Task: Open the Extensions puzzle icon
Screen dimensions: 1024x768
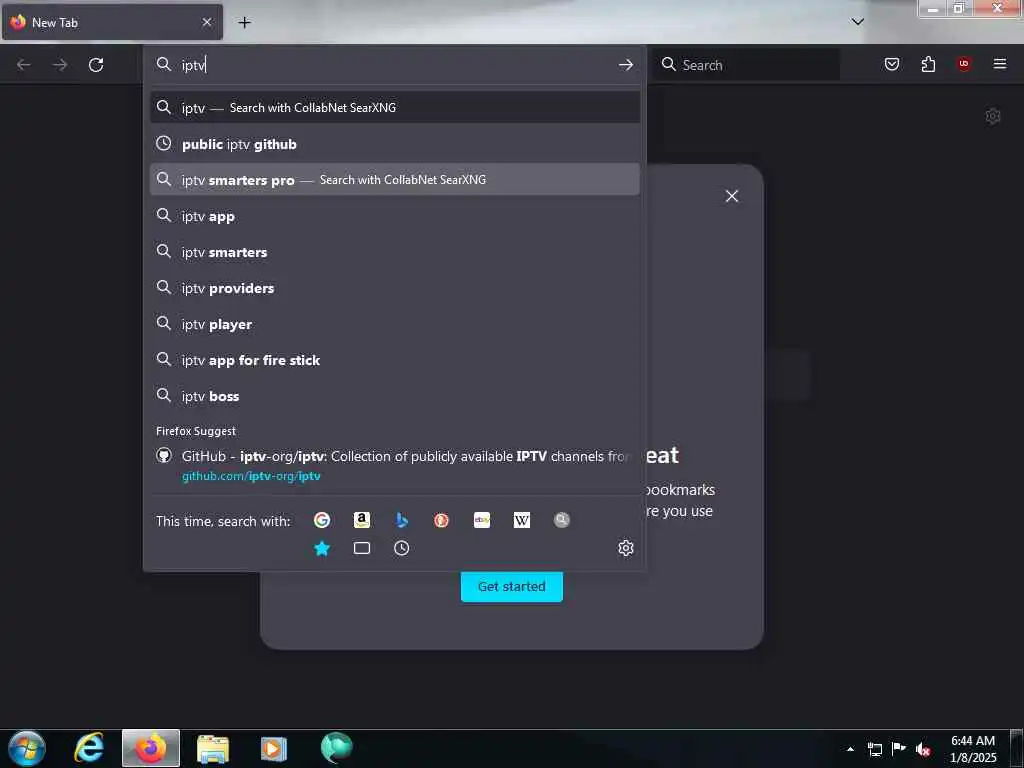Action: coord(928,64)
